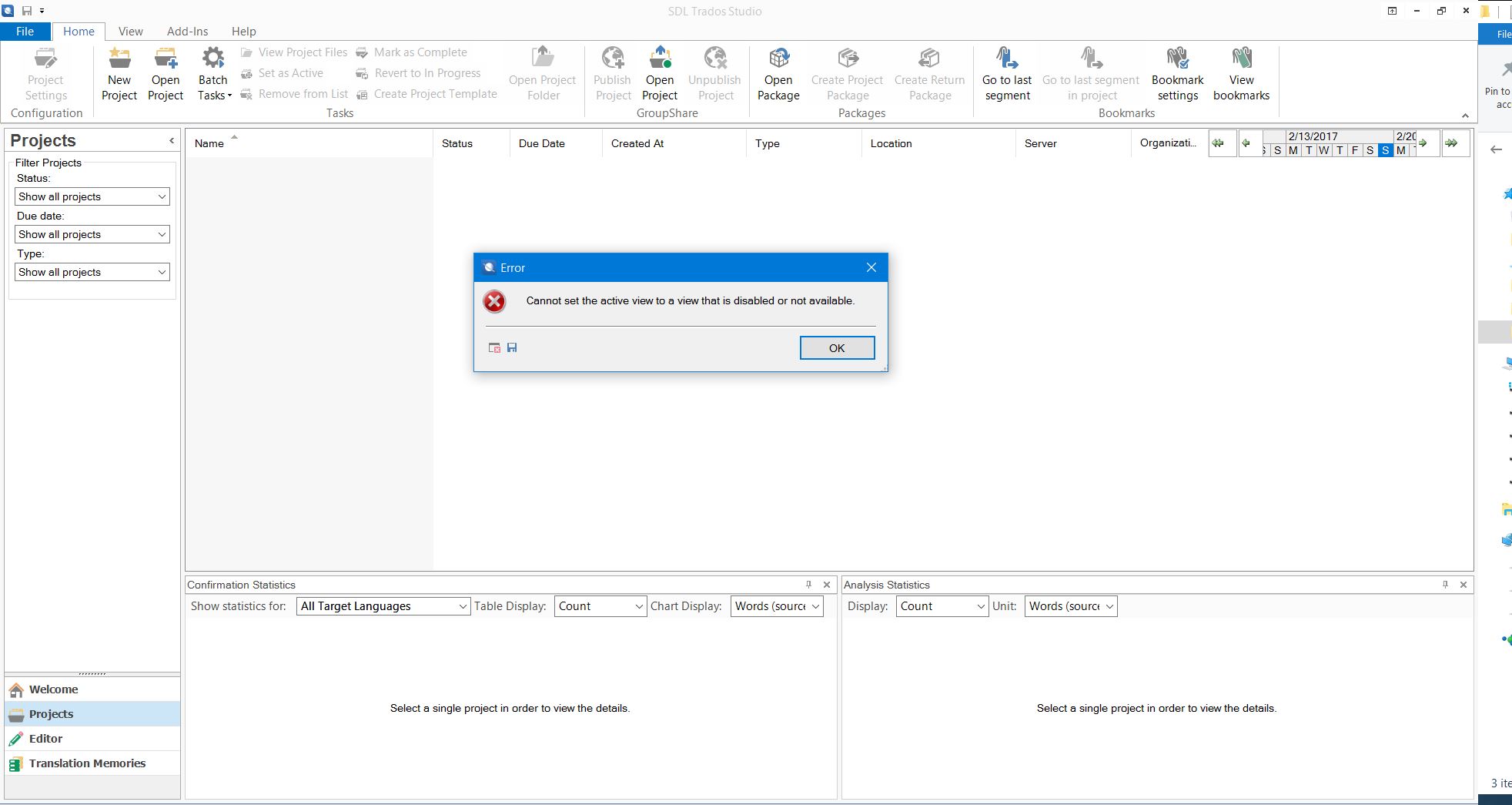Click Remove from List
Image resolution: width=1512 pixels, height=805 pixels.
click(294, 94)
